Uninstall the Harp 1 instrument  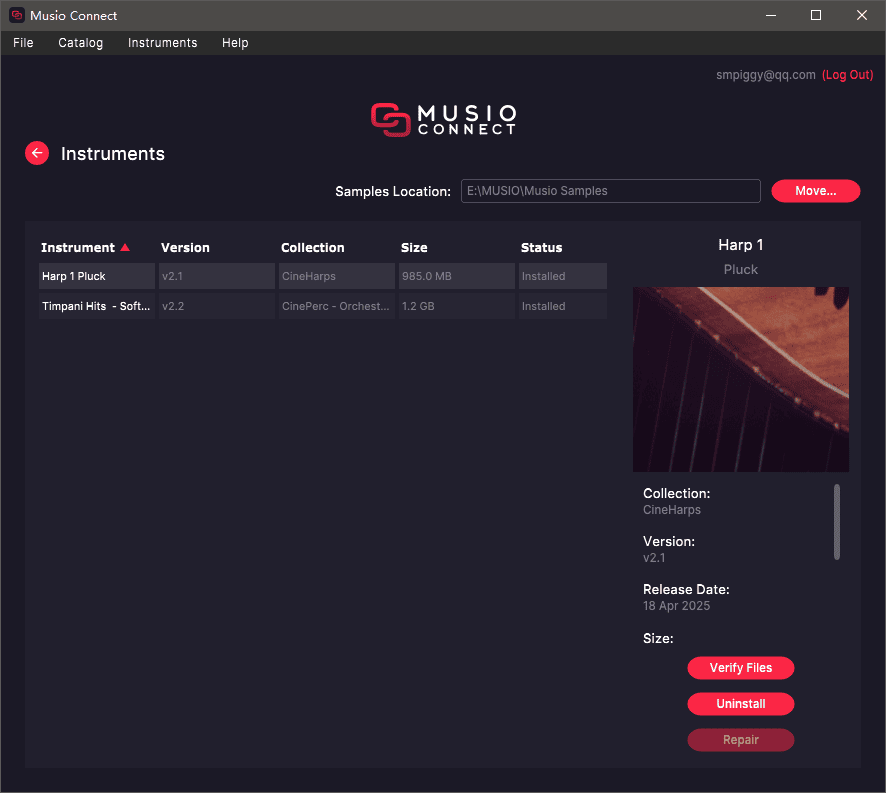coord(741,704)
